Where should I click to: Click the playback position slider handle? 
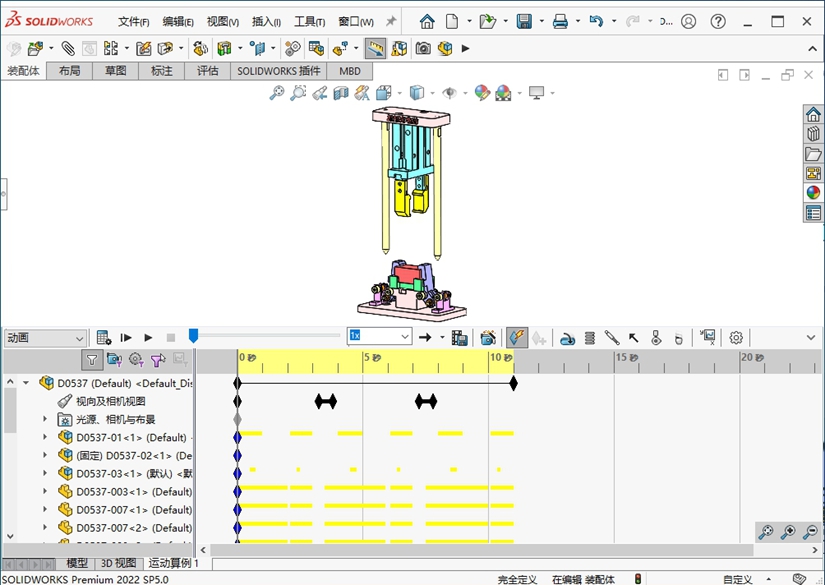tap(193, 336)
